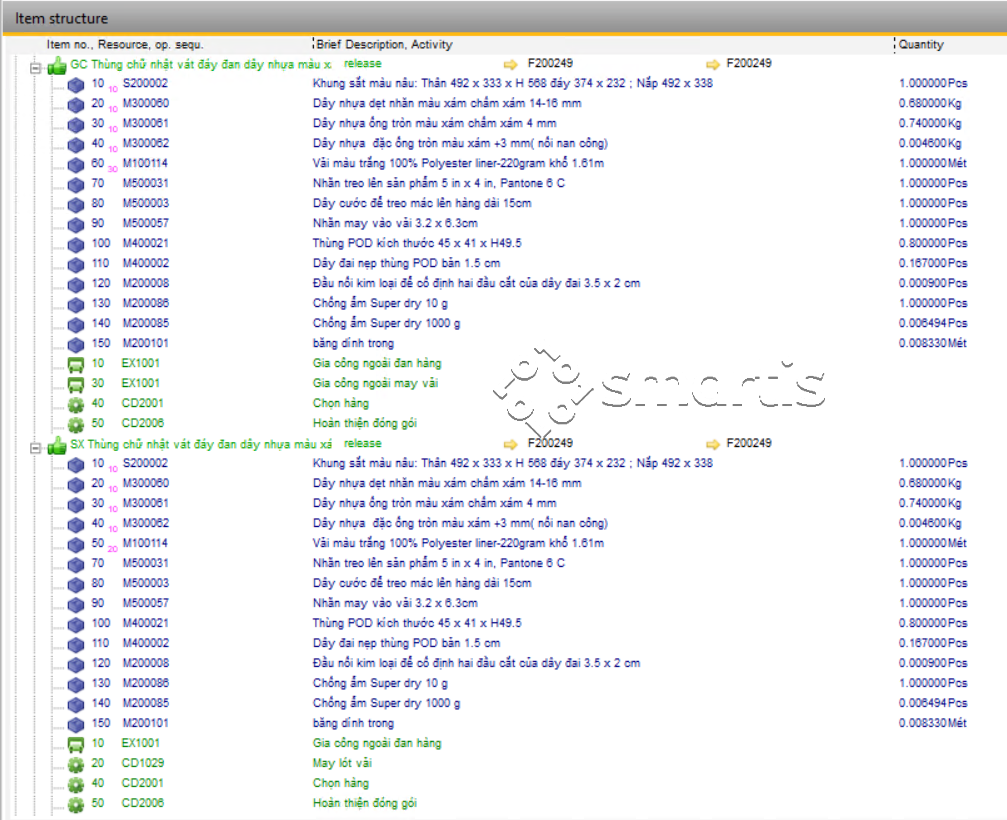1007x820 pixels.
Task: Click resource icon of EX1001 row 10 under GC
Action: [76, 365]
